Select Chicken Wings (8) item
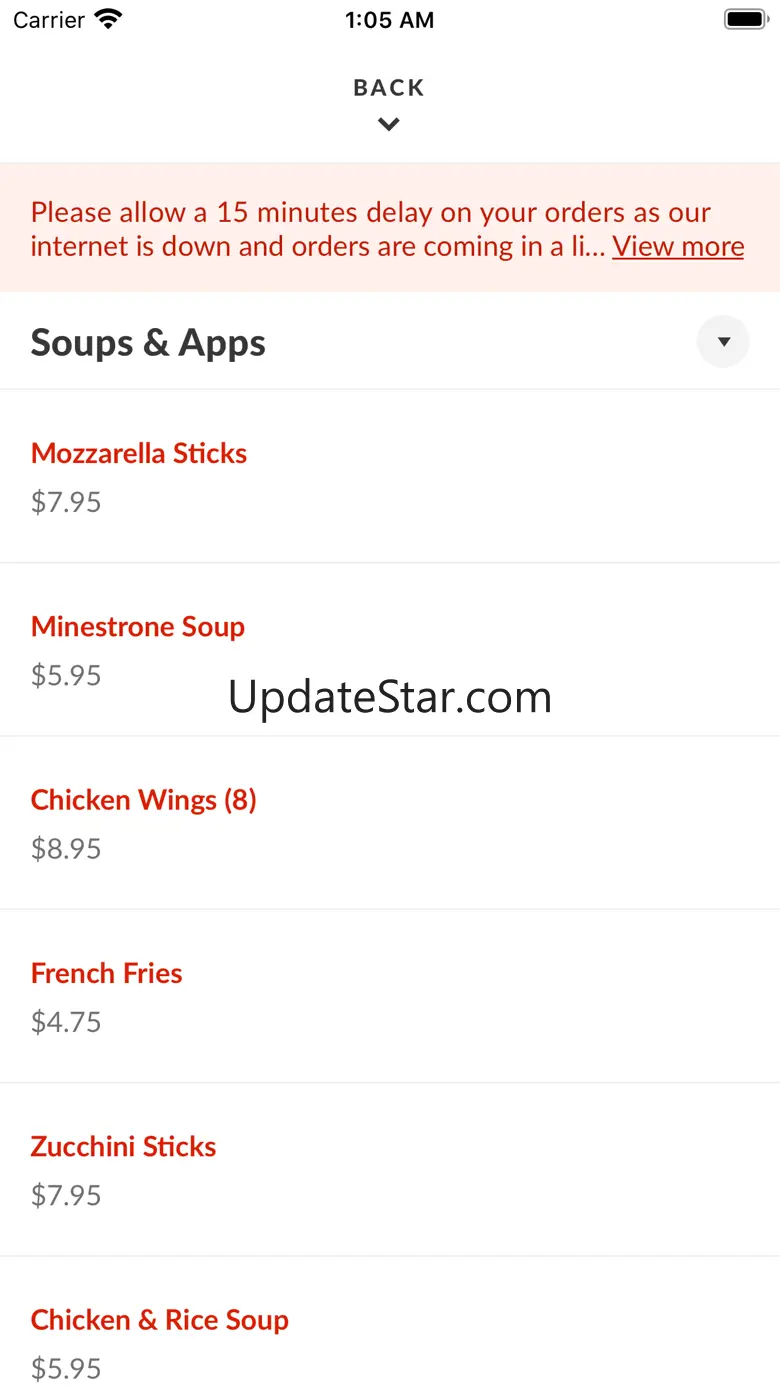This screenshot has width=780, height=1387. tap(144, 800)
